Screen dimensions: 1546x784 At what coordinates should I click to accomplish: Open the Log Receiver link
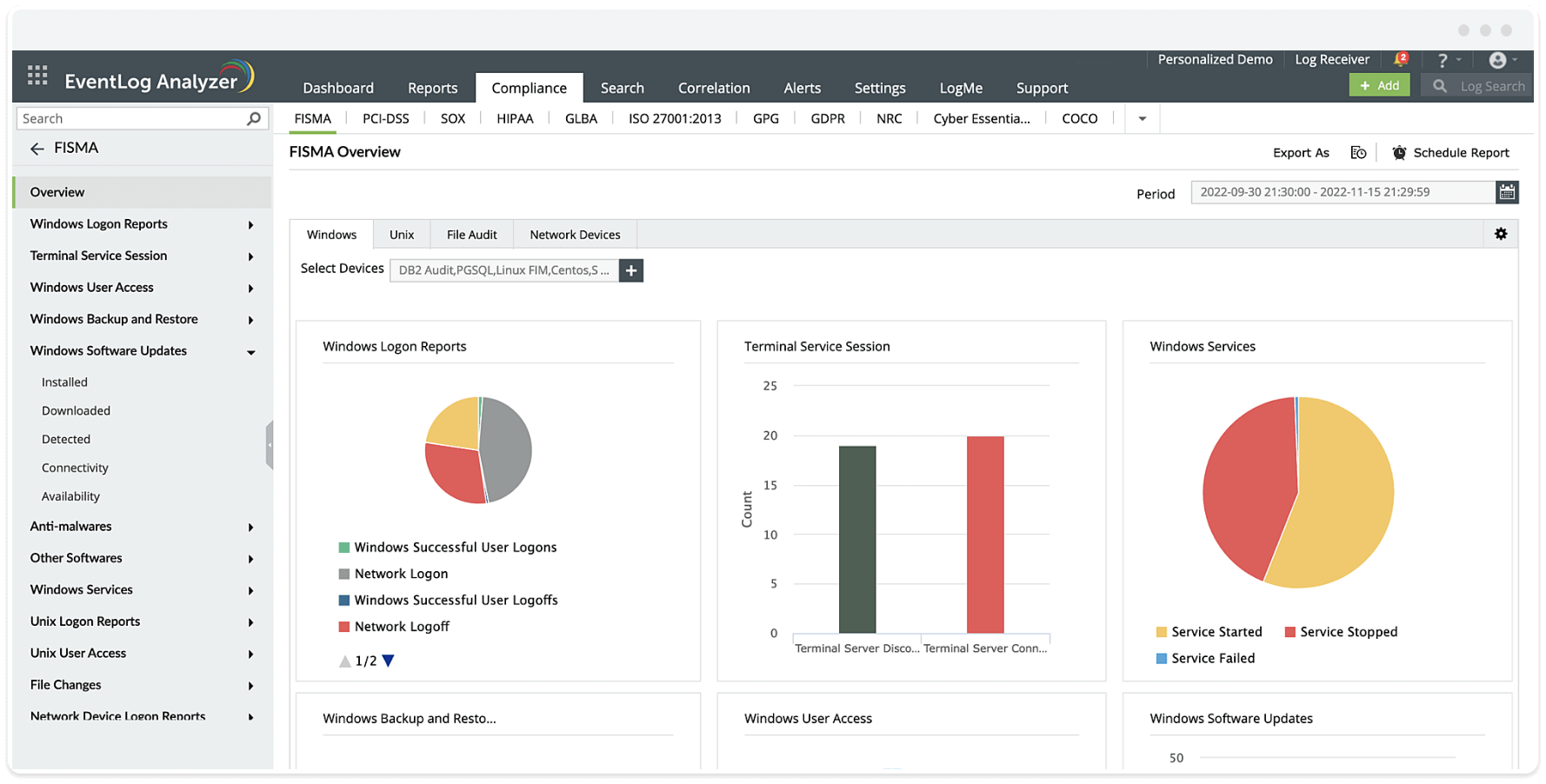(1332, 60)
